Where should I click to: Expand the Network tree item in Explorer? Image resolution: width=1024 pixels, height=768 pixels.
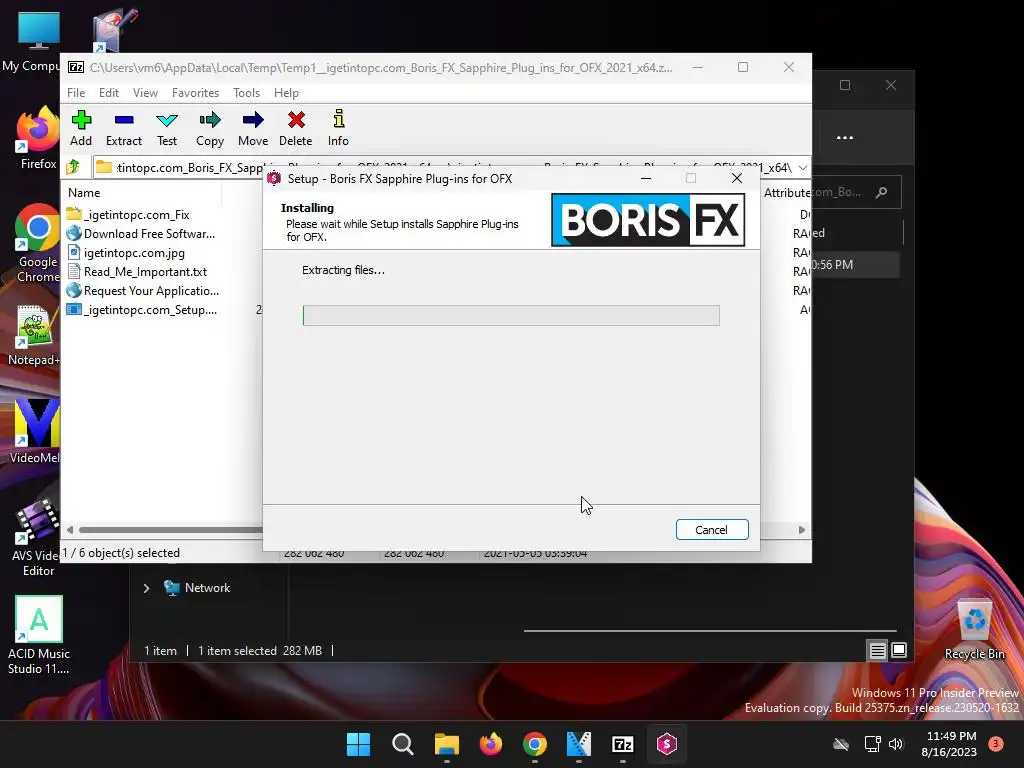tap(146, 588)
